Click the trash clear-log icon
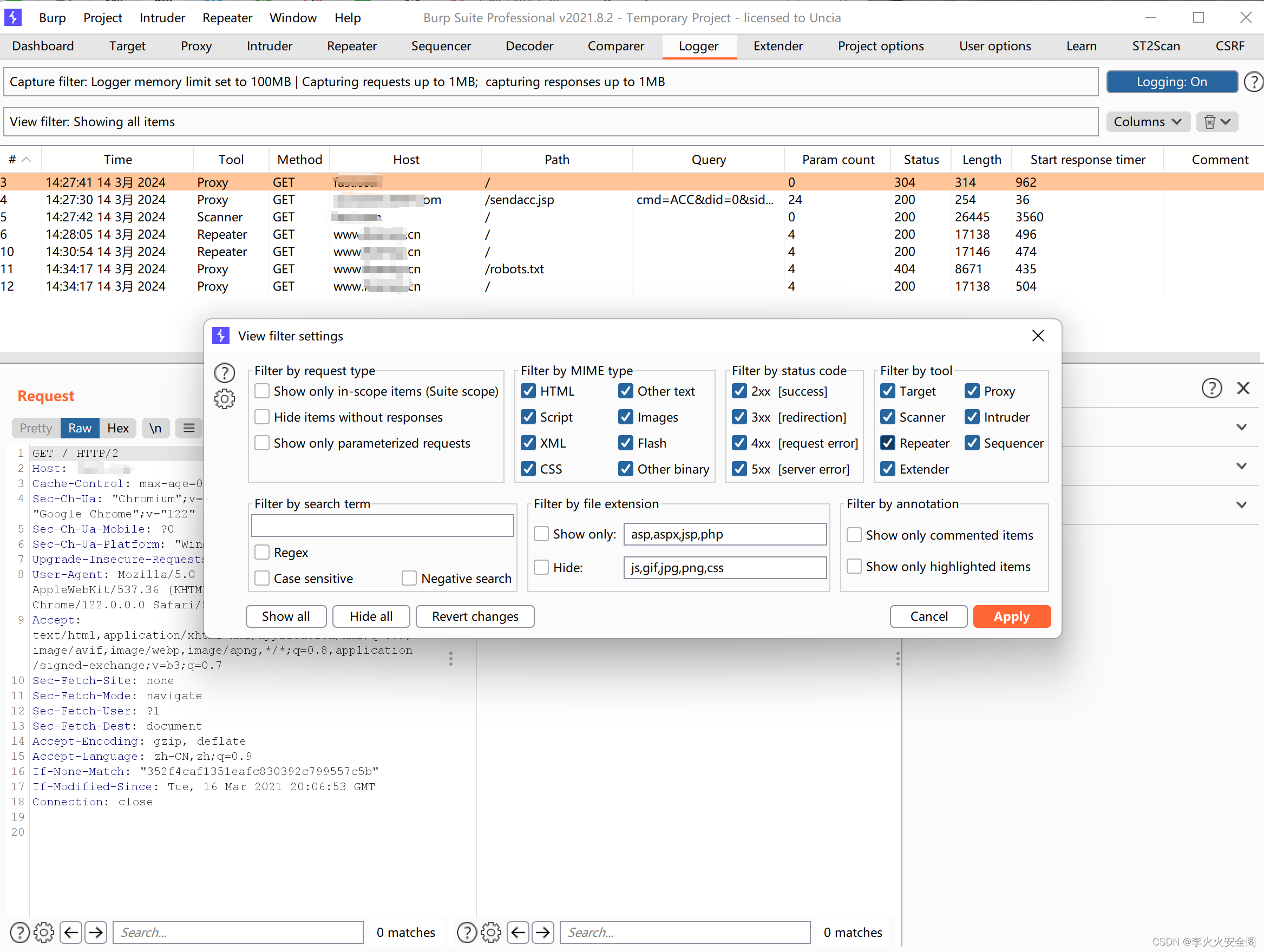 [1209, 122]
